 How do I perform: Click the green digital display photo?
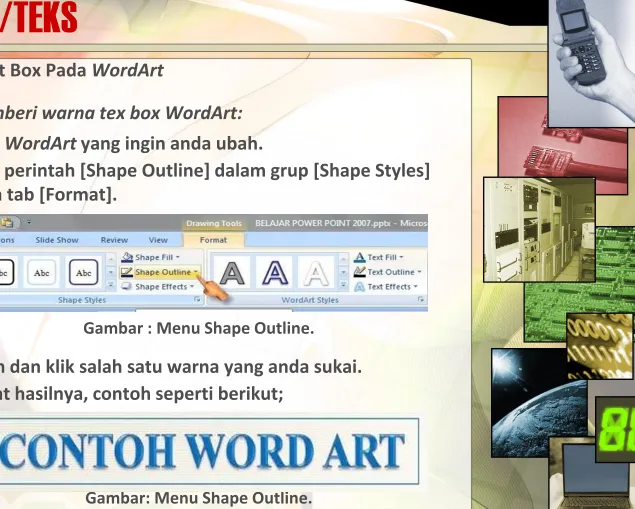pyautogui.click(x=616, y=429)
